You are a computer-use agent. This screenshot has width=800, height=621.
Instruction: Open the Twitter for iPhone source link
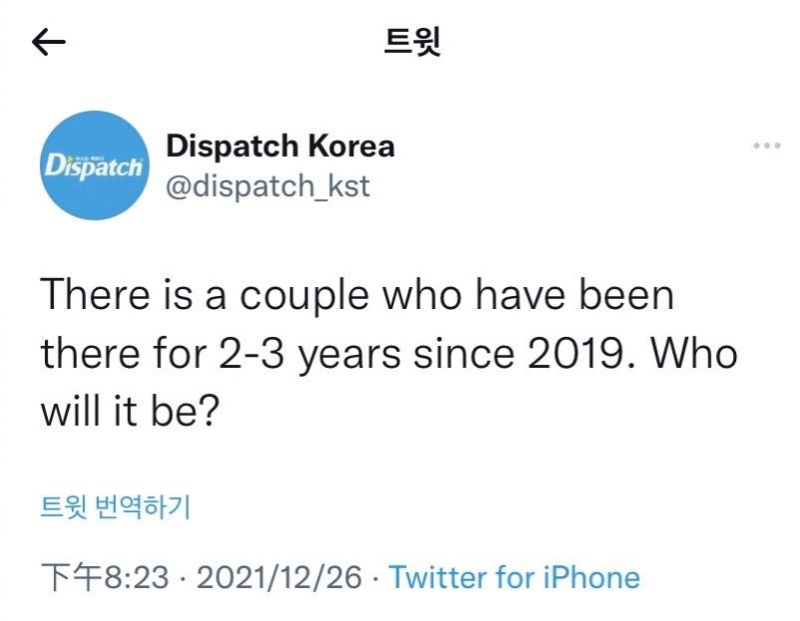pos(514,577)
